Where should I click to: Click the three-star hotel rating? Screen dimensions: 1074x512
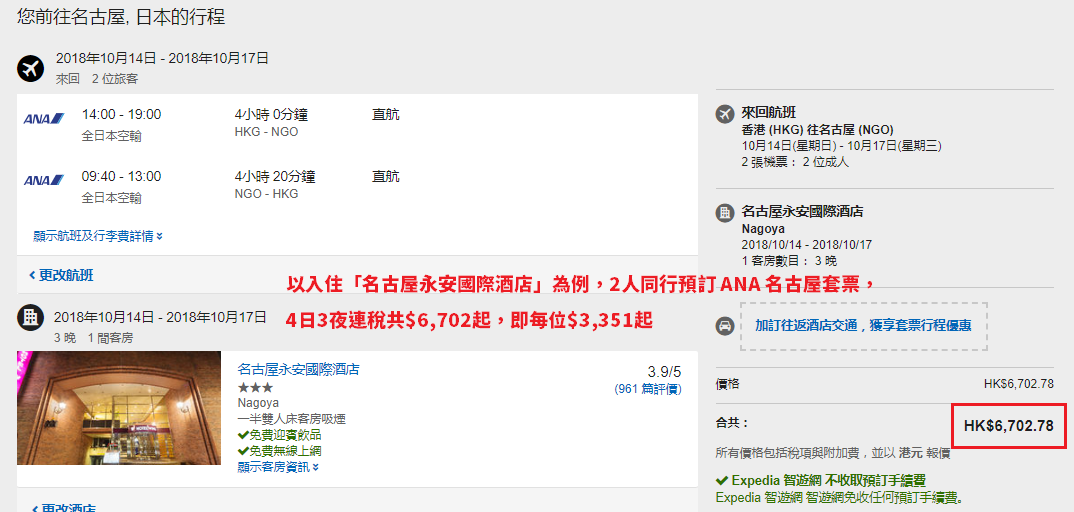[x=255, y=388]
